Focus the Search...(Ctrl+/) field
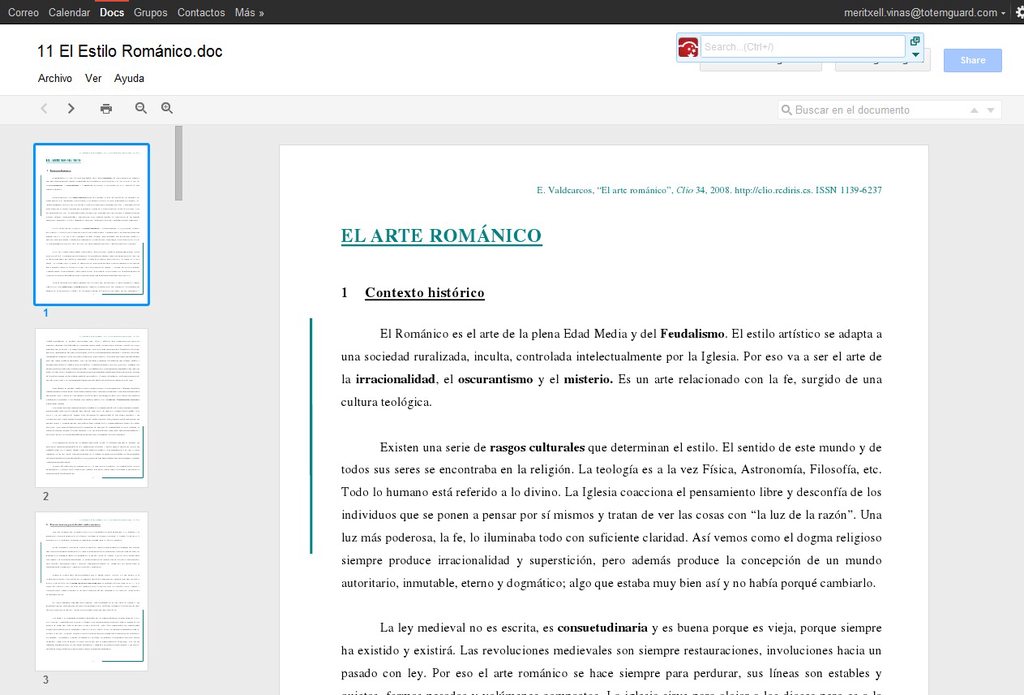This screenshot has height=695, width=1024. pos(803,47)
